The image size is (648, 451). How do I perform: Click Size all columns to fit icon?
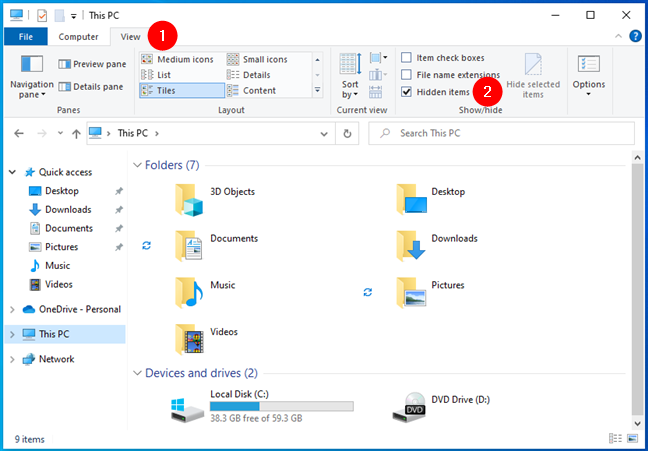[375, 92]
